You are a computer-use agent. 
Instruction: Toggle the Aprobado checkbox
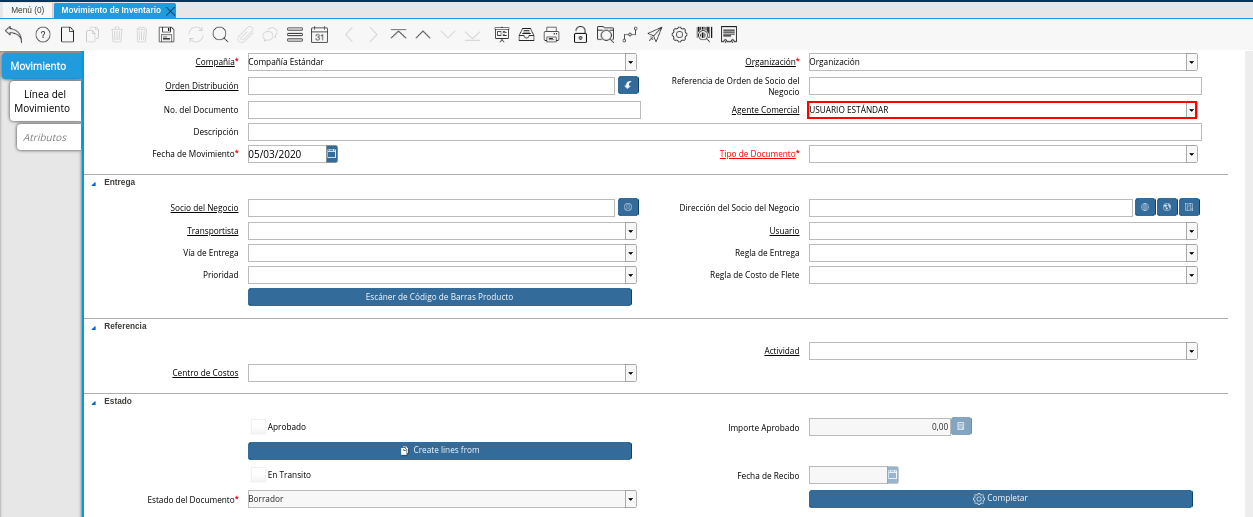point(258,427)
